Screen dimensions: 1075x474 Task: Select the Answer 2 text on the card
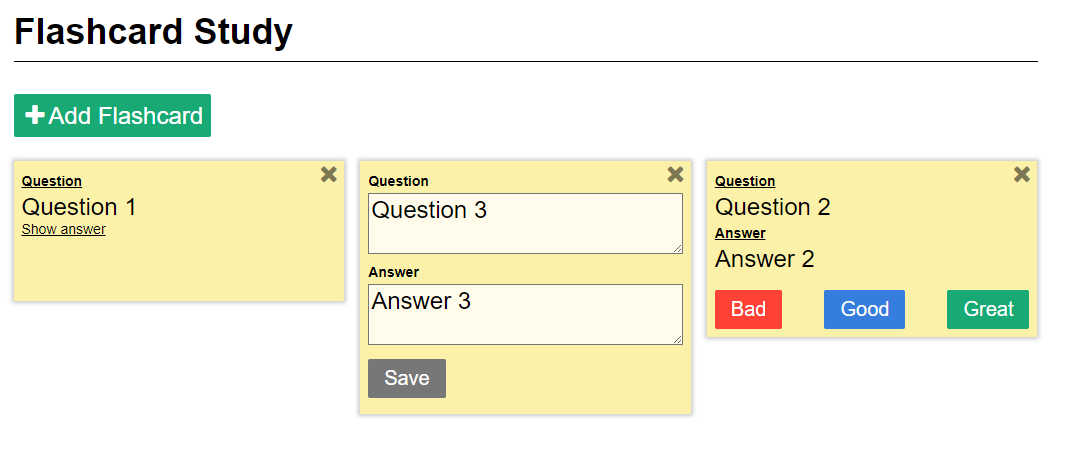pos(764,259)
